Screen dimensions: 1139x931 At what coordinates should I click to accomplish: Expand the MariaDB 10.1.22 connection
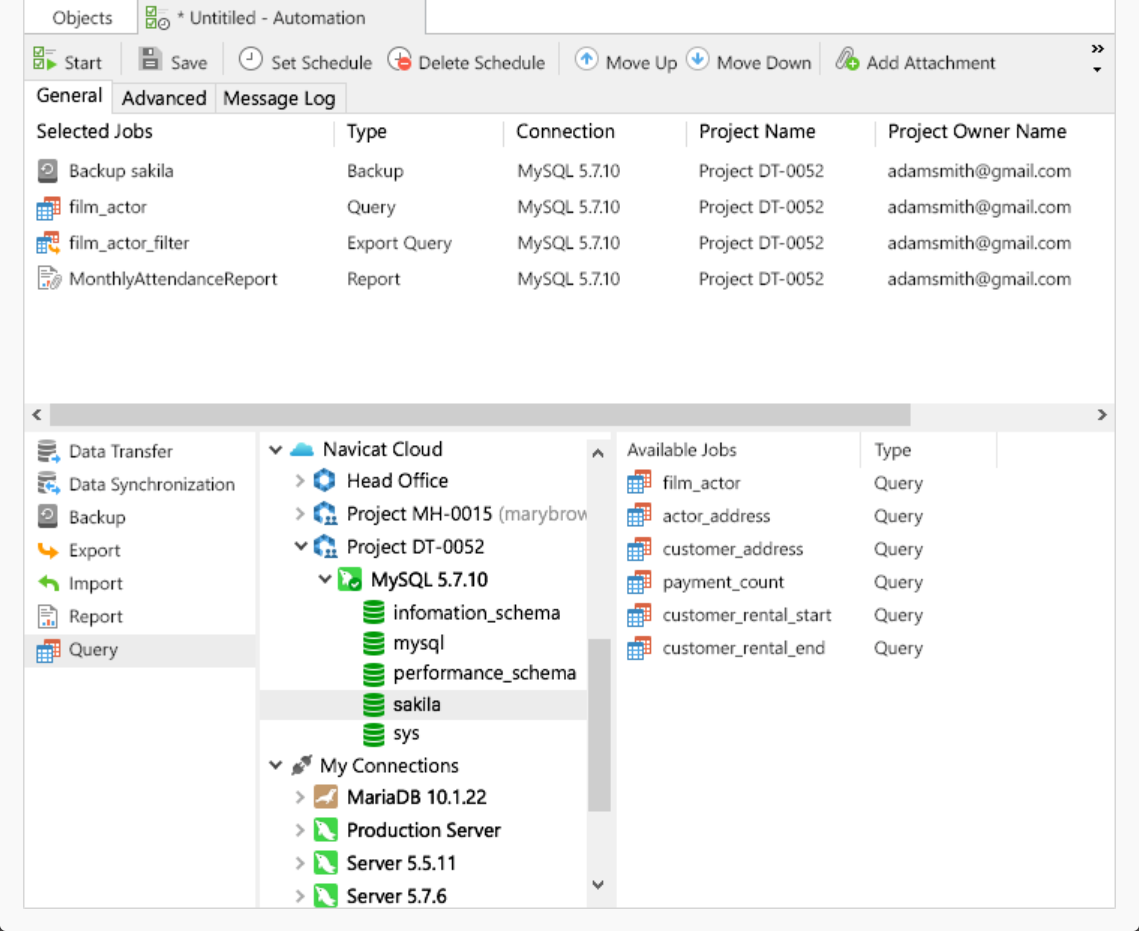(x=300, y=798)
